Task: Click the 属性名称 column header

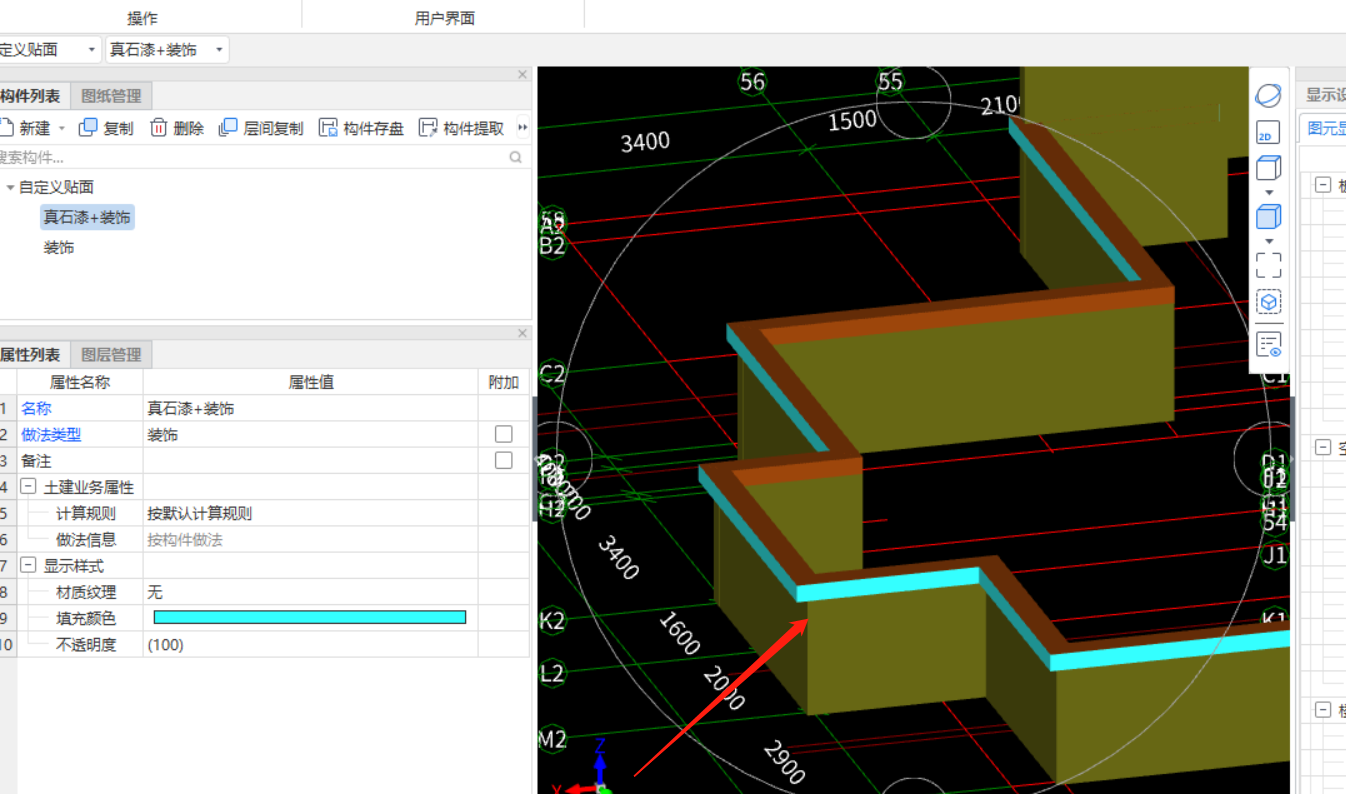Action: [80, 382]
